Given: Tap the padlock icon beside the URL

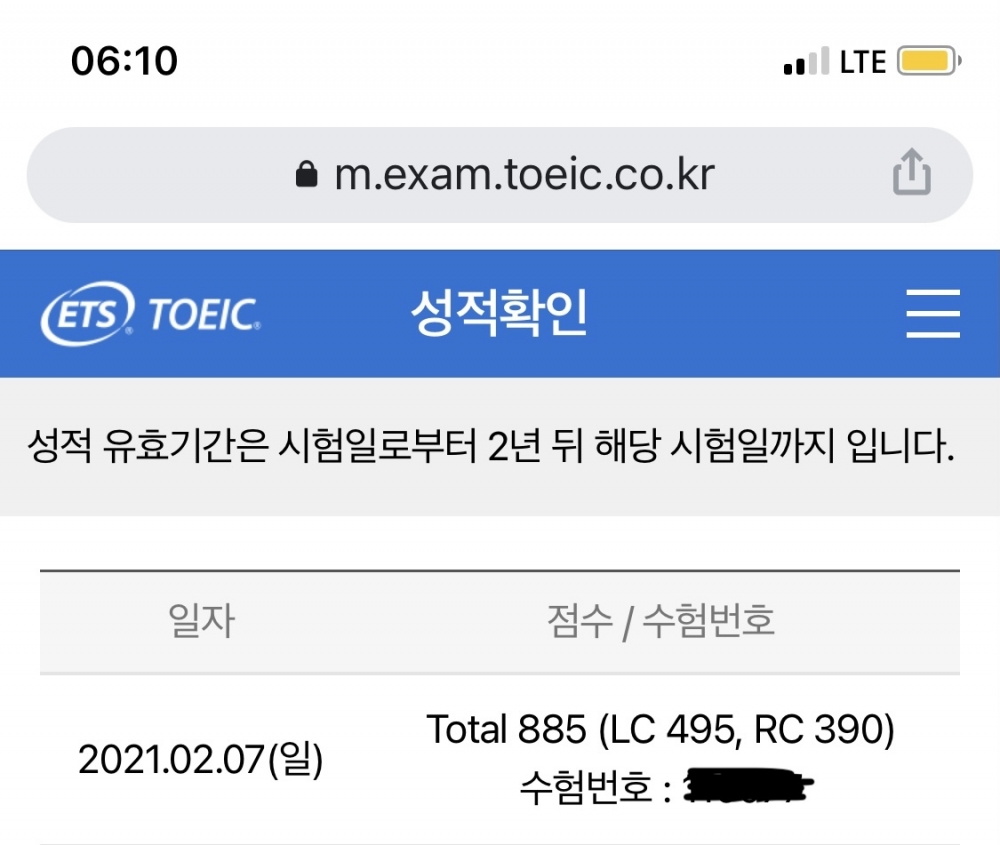Looking at the screenshot, I should coord(307,173).
